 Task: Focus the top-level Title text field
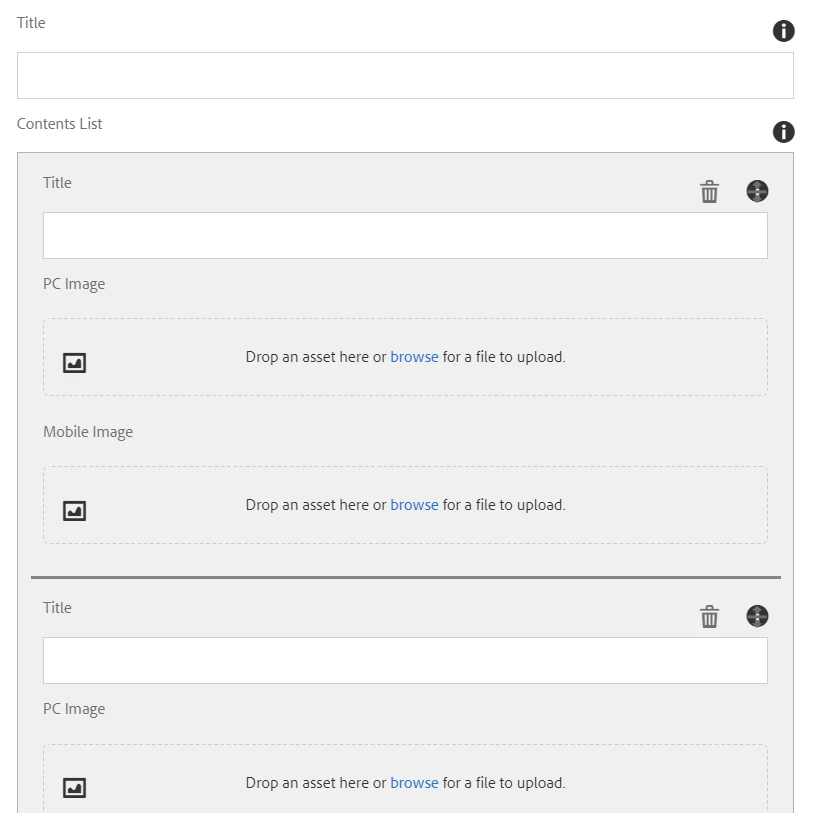405,75
